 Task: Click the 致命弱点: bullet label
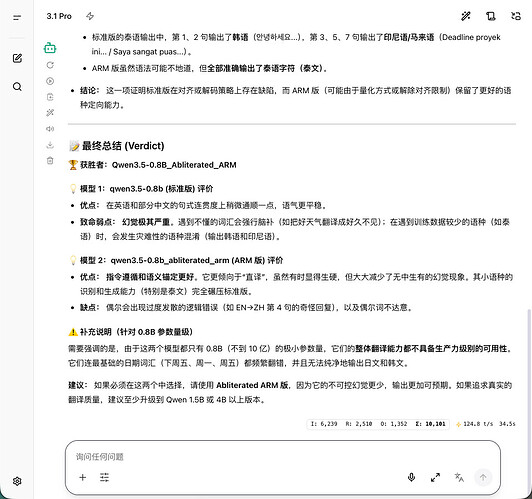point(98,222)
